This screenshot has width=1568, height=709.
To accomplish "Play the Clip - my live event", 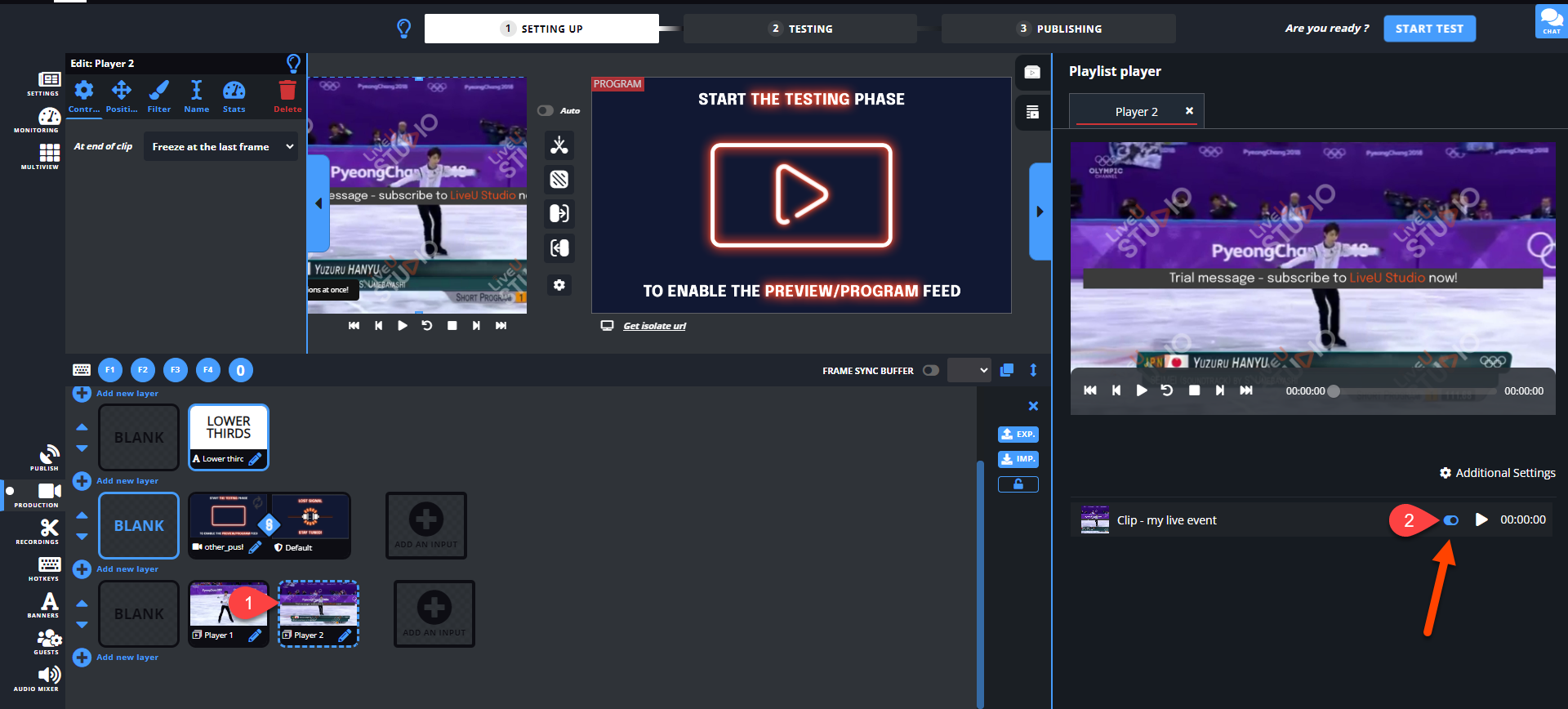I will tap(1481, 520).
